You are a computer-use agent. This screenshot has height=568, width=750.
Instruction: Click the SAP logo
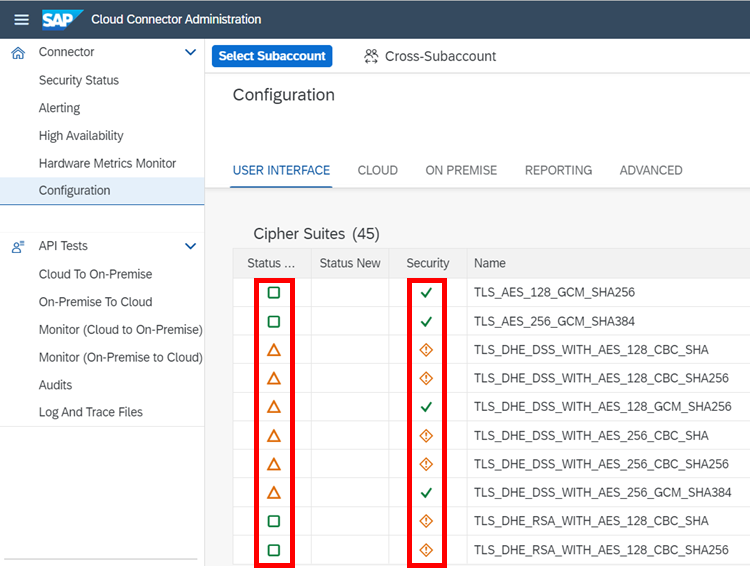(x=62, y=20)
